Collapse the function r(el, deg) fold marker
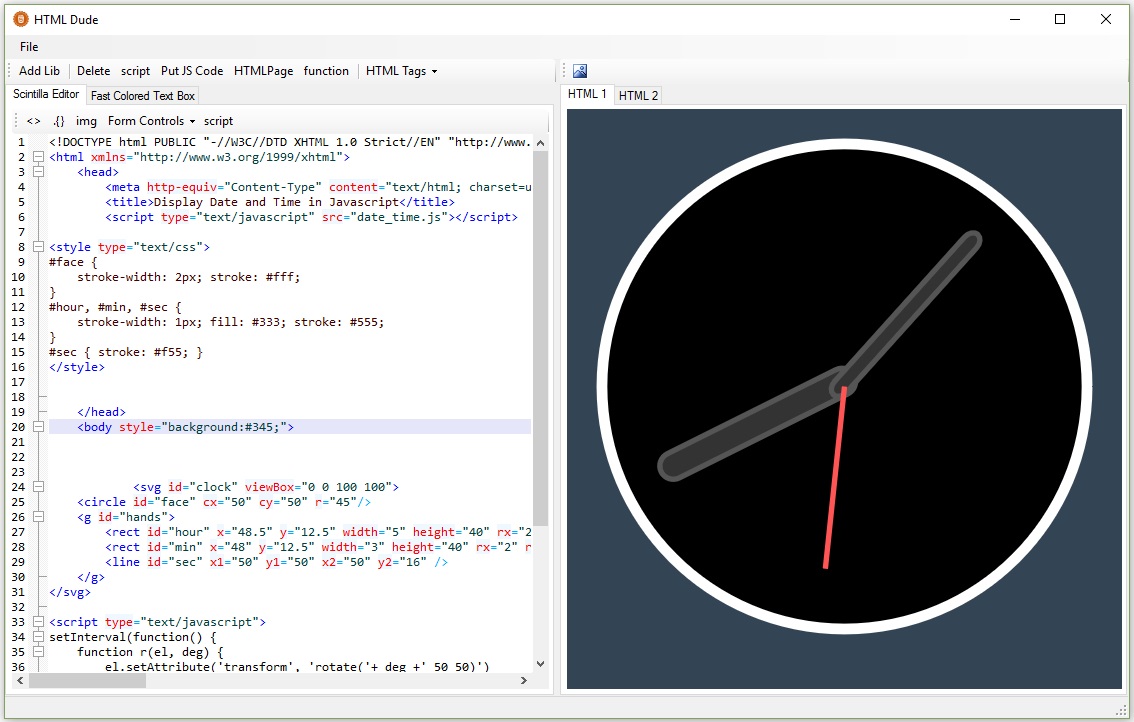The height and width of the screenshot is (722, 1134). (x=38, y=652)
